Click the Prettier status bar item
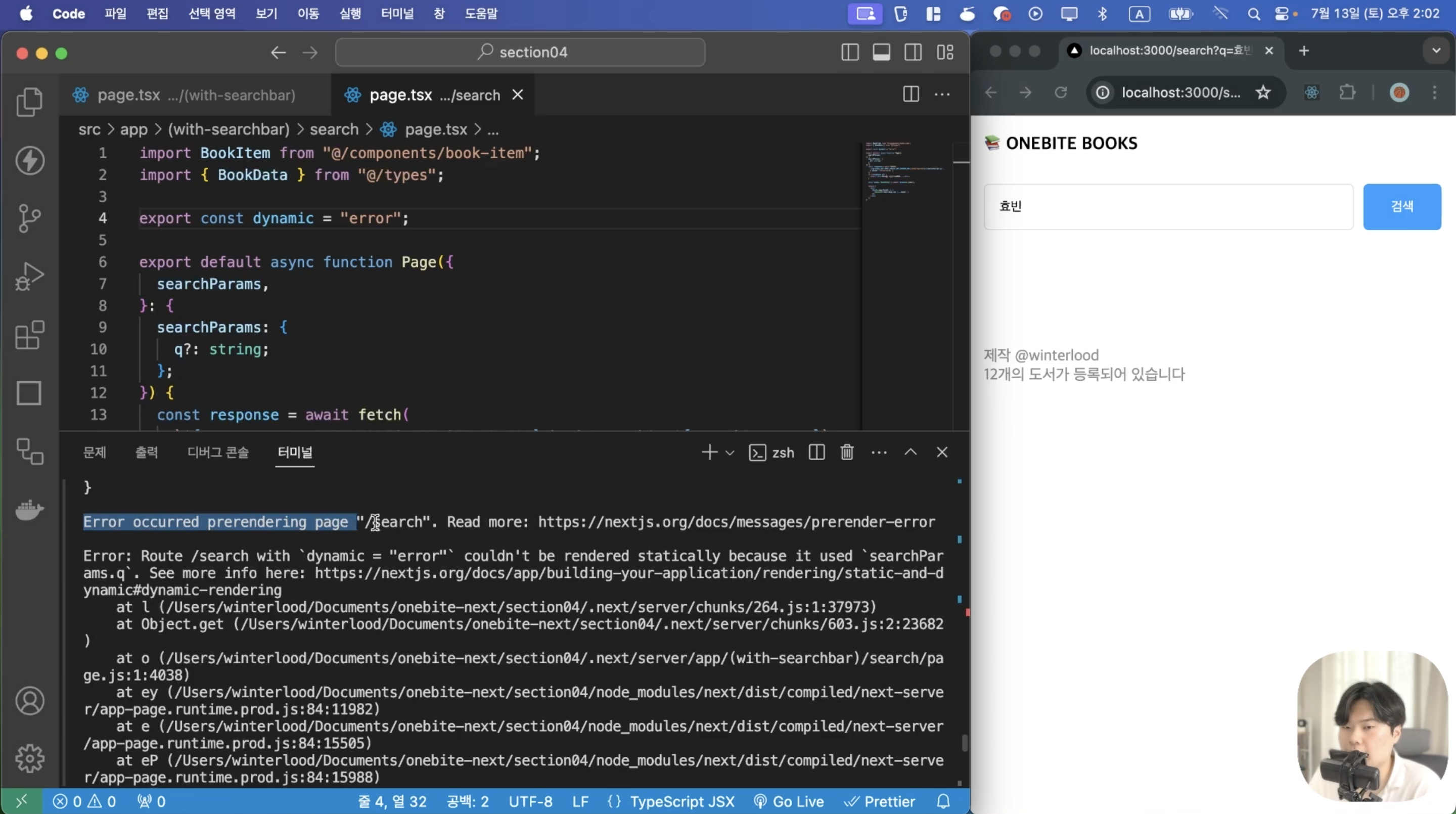Screen dimensions: 1456x814 880,801
